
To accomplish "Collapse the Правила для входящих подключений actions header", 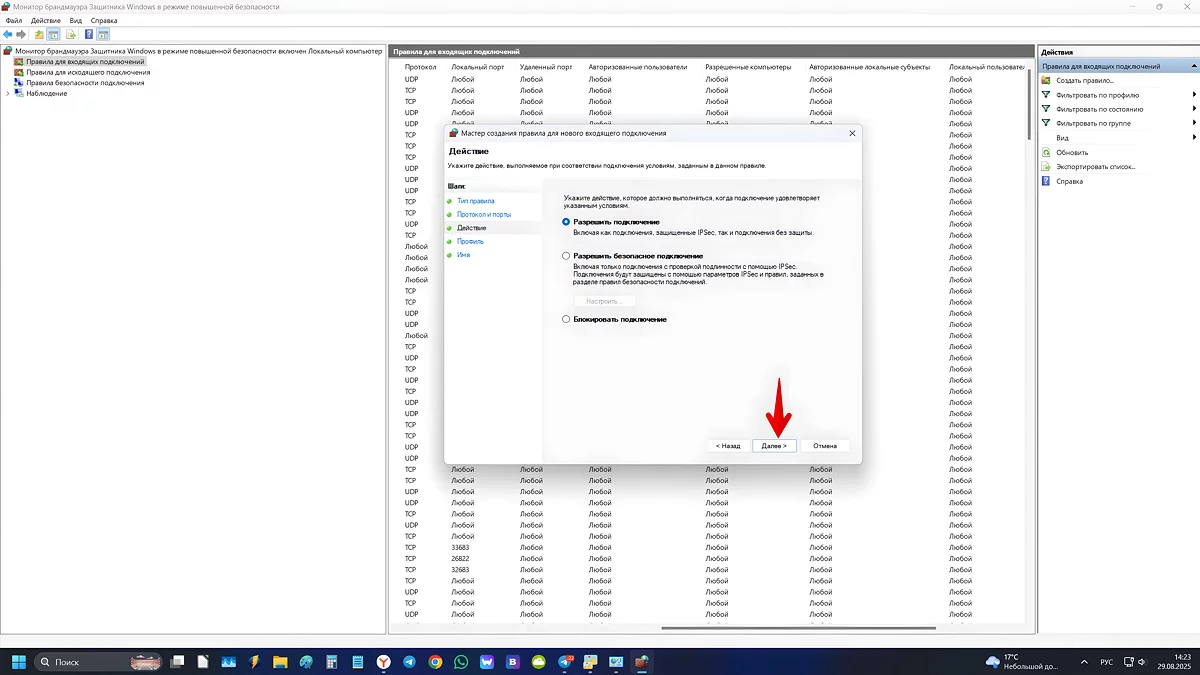I will coord(1193,66).
